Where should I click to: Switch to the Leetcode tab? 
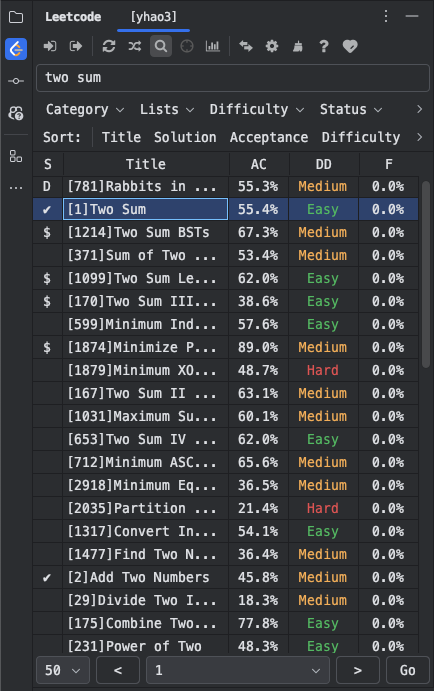coord(73,17)
